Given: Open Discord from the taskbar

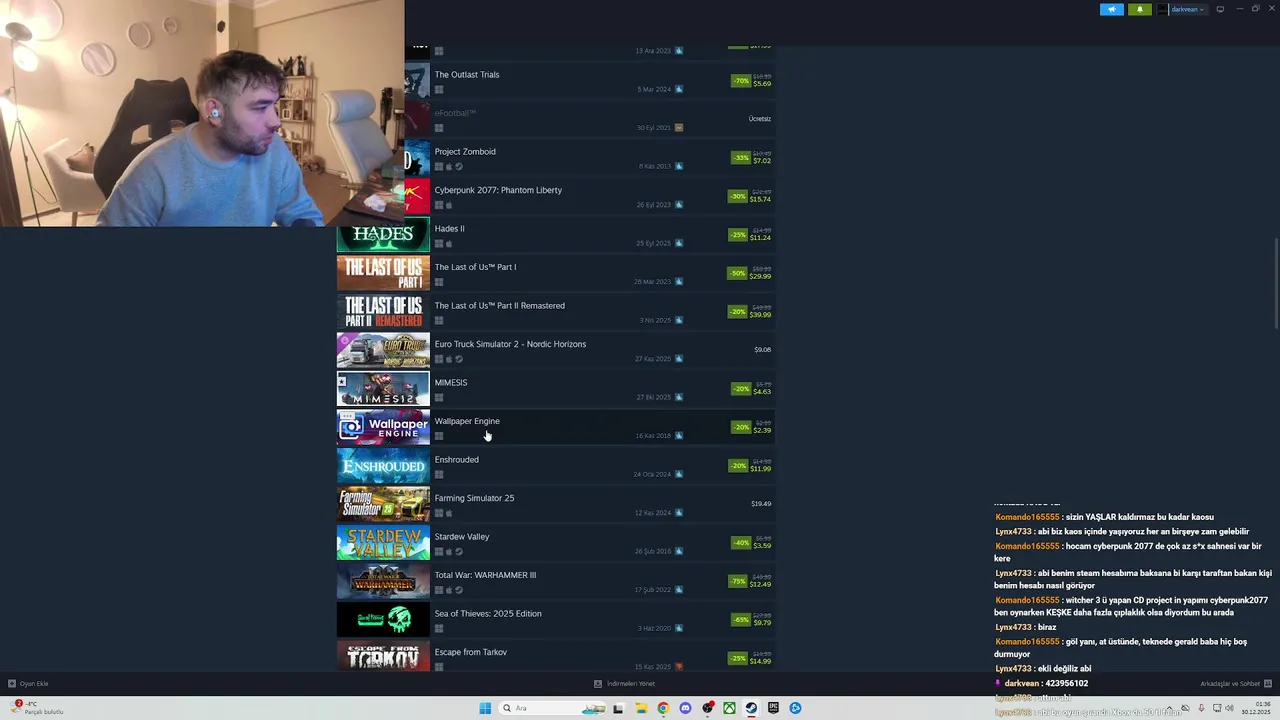Looking at the screenshot, I should click(685, 708).
